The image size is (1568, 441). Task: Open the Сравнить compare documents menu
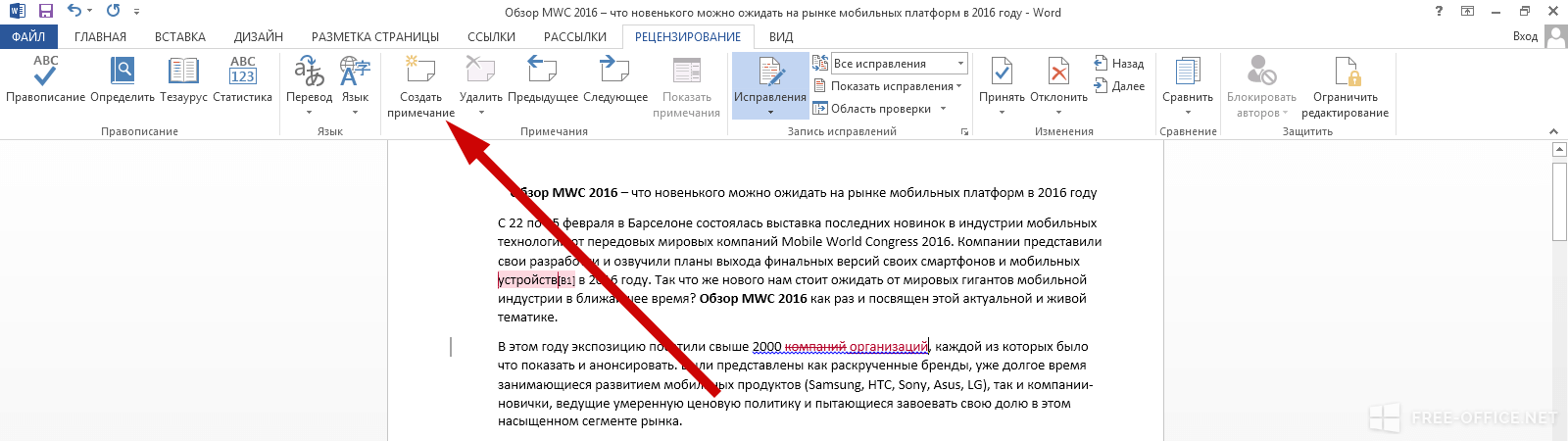click(1188, 84)
